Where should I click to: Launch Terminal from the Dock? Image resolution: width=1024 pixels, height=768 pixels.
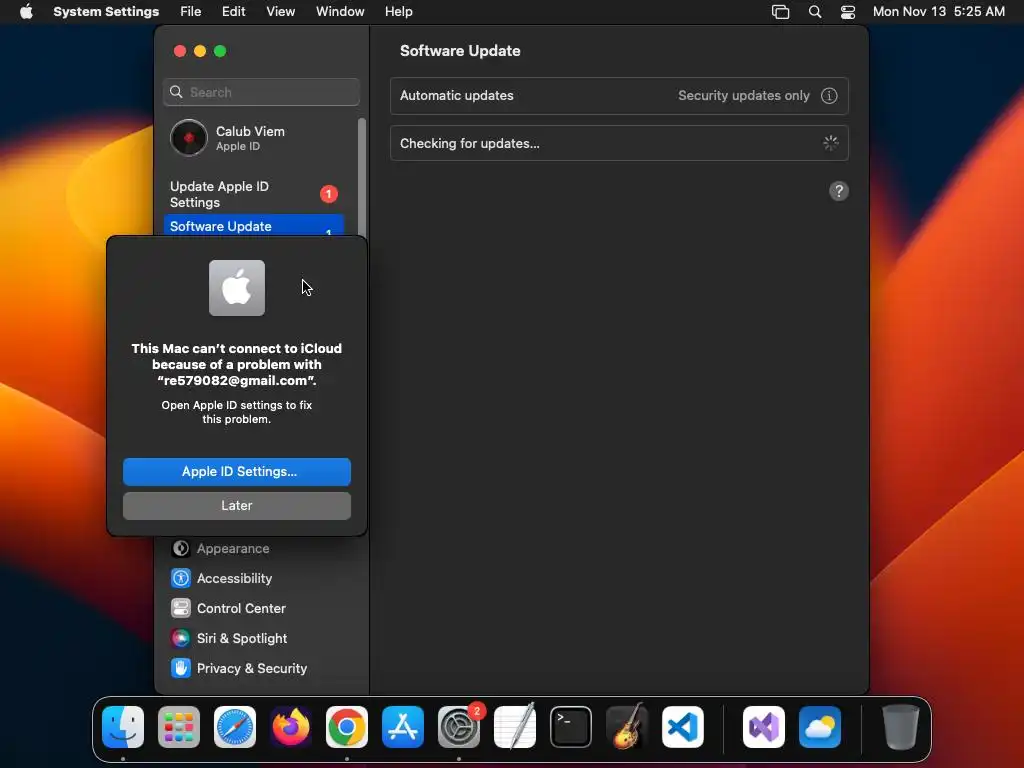(x=571, y=727)
